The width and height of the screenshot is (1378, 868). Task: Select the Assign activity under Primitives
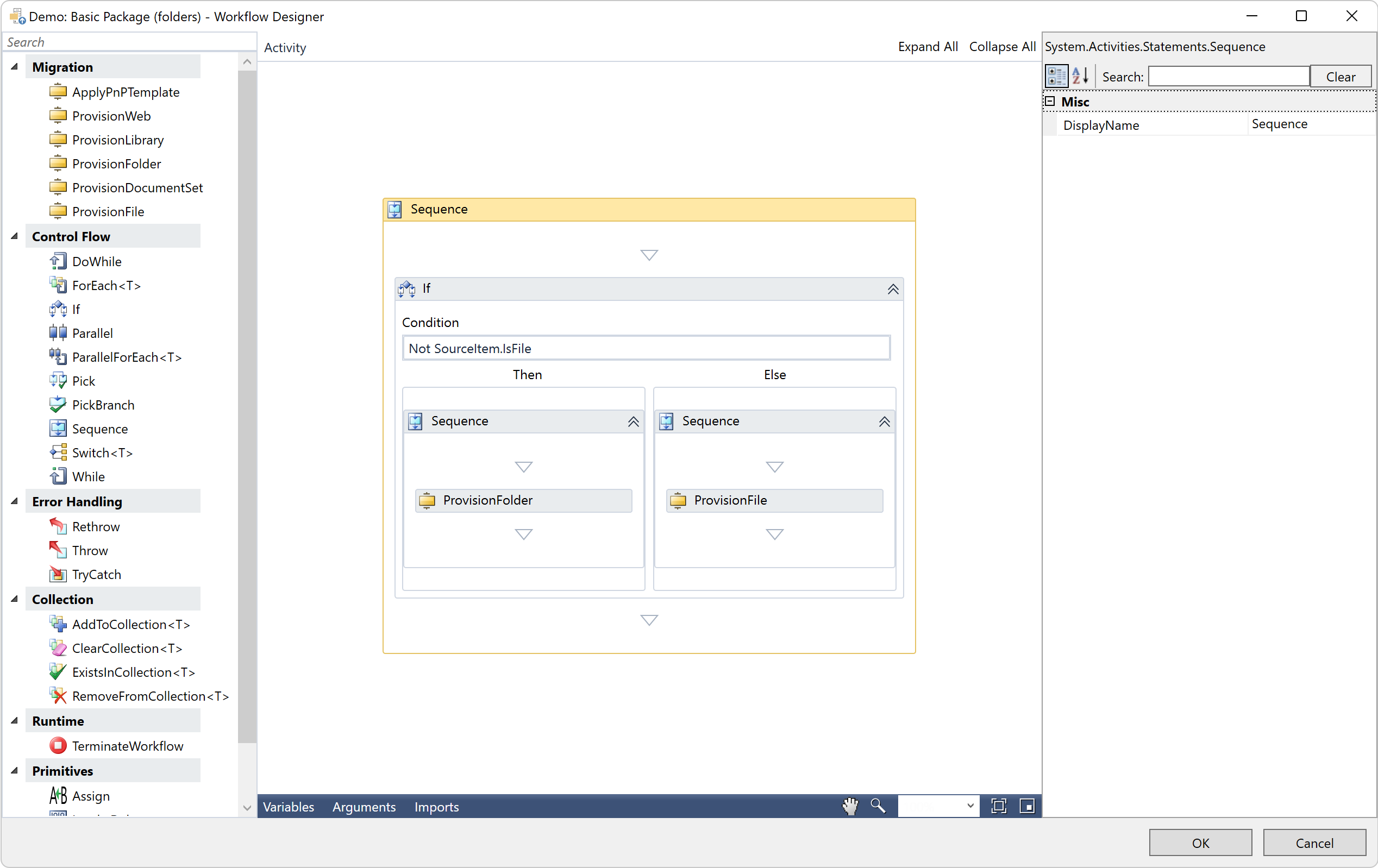91,795
